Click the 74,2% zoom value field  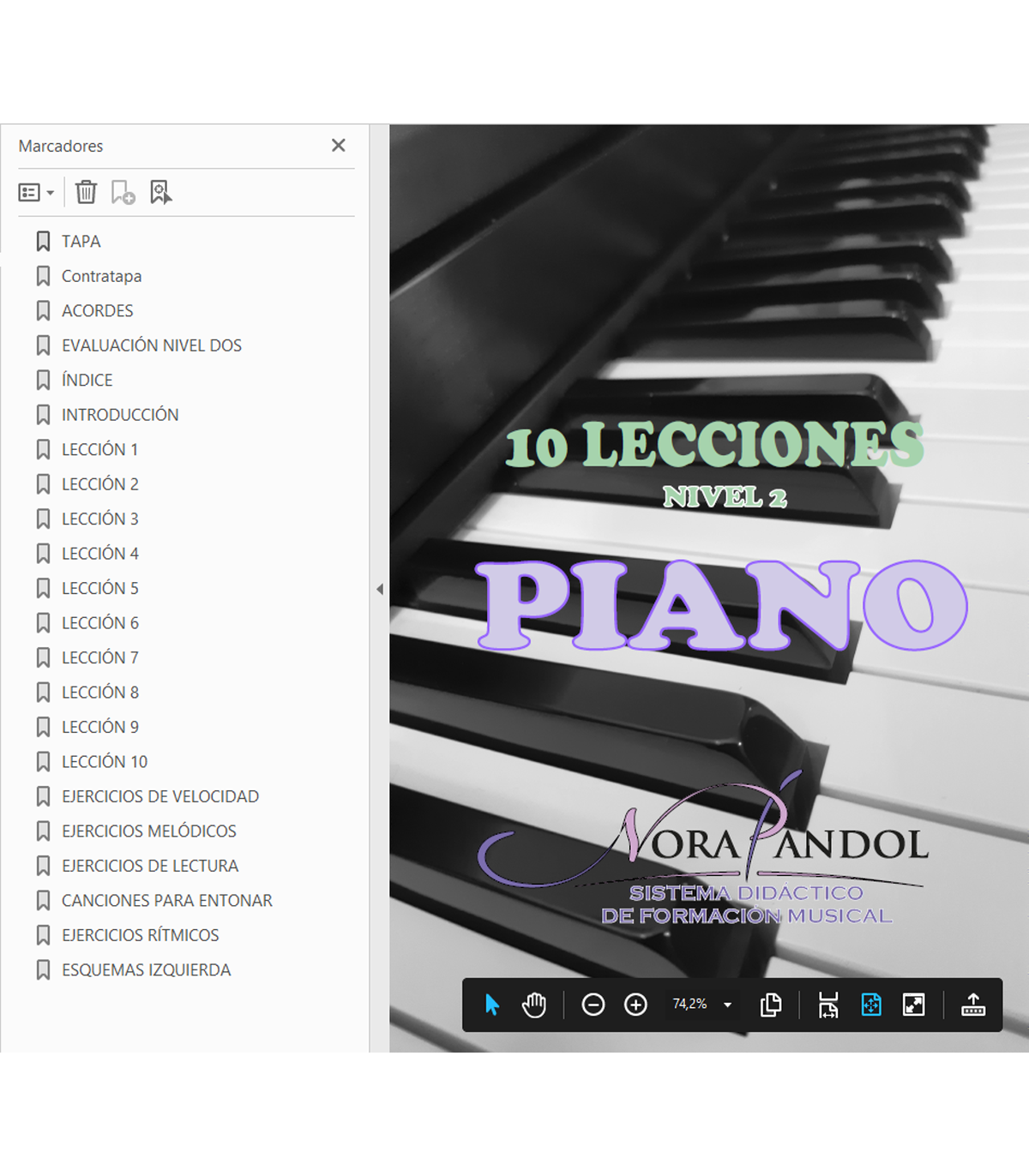[x=689, y=1004]
